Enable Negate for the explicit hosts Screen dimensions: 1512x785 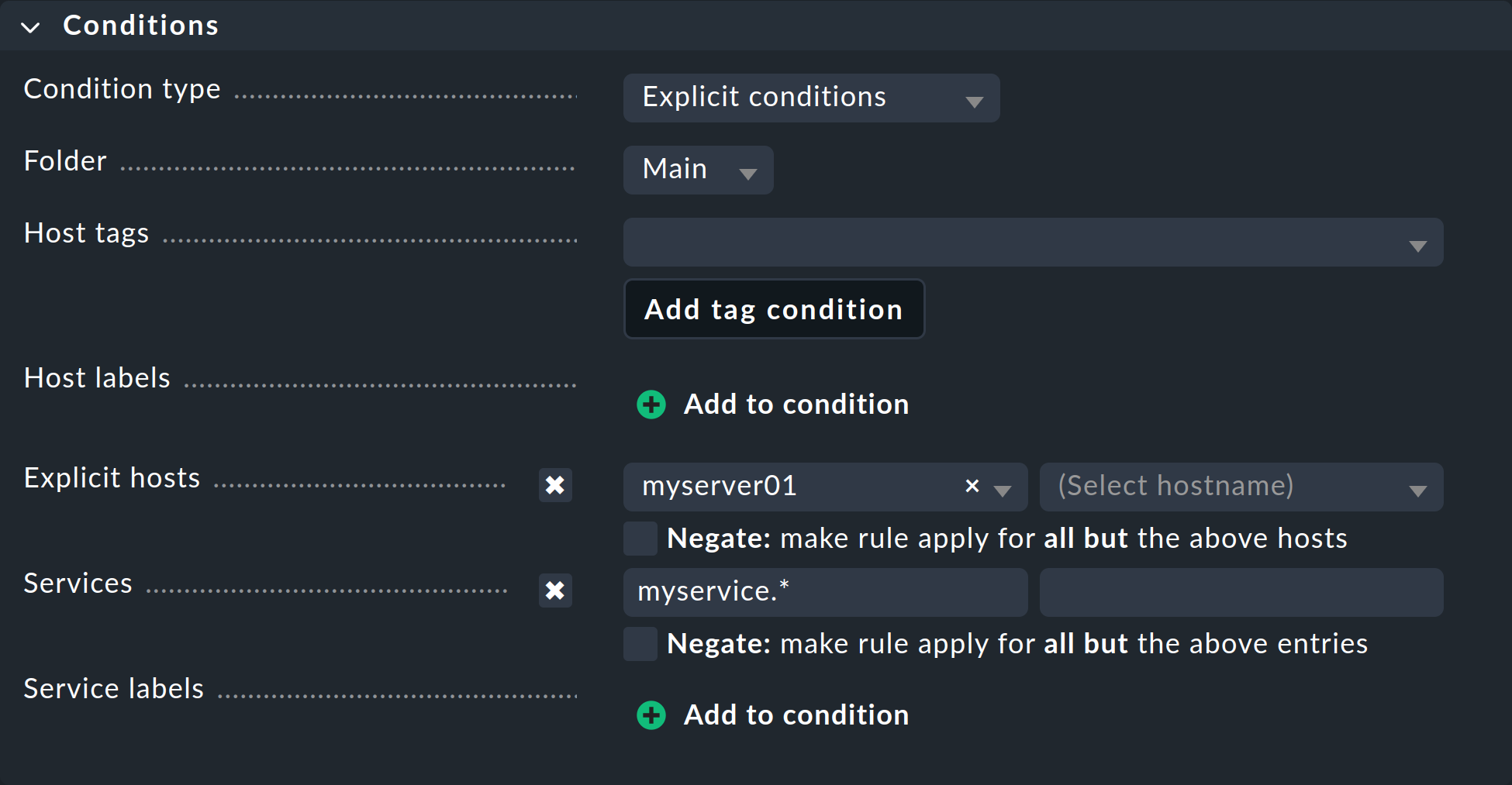pyautogui.click(x=640, y=539)
